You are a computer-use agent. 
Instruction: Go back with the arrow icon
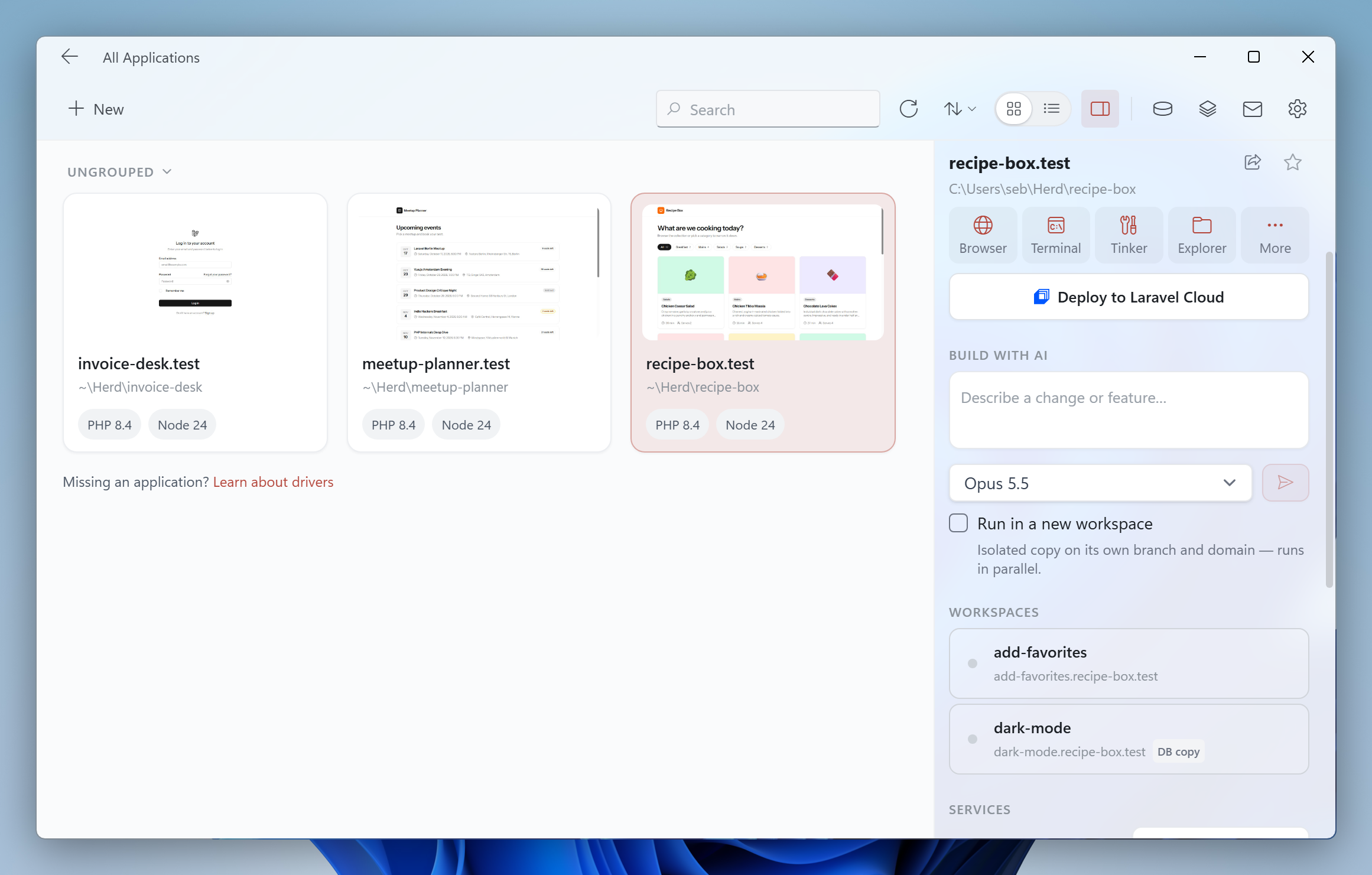[x=70, y=57]
